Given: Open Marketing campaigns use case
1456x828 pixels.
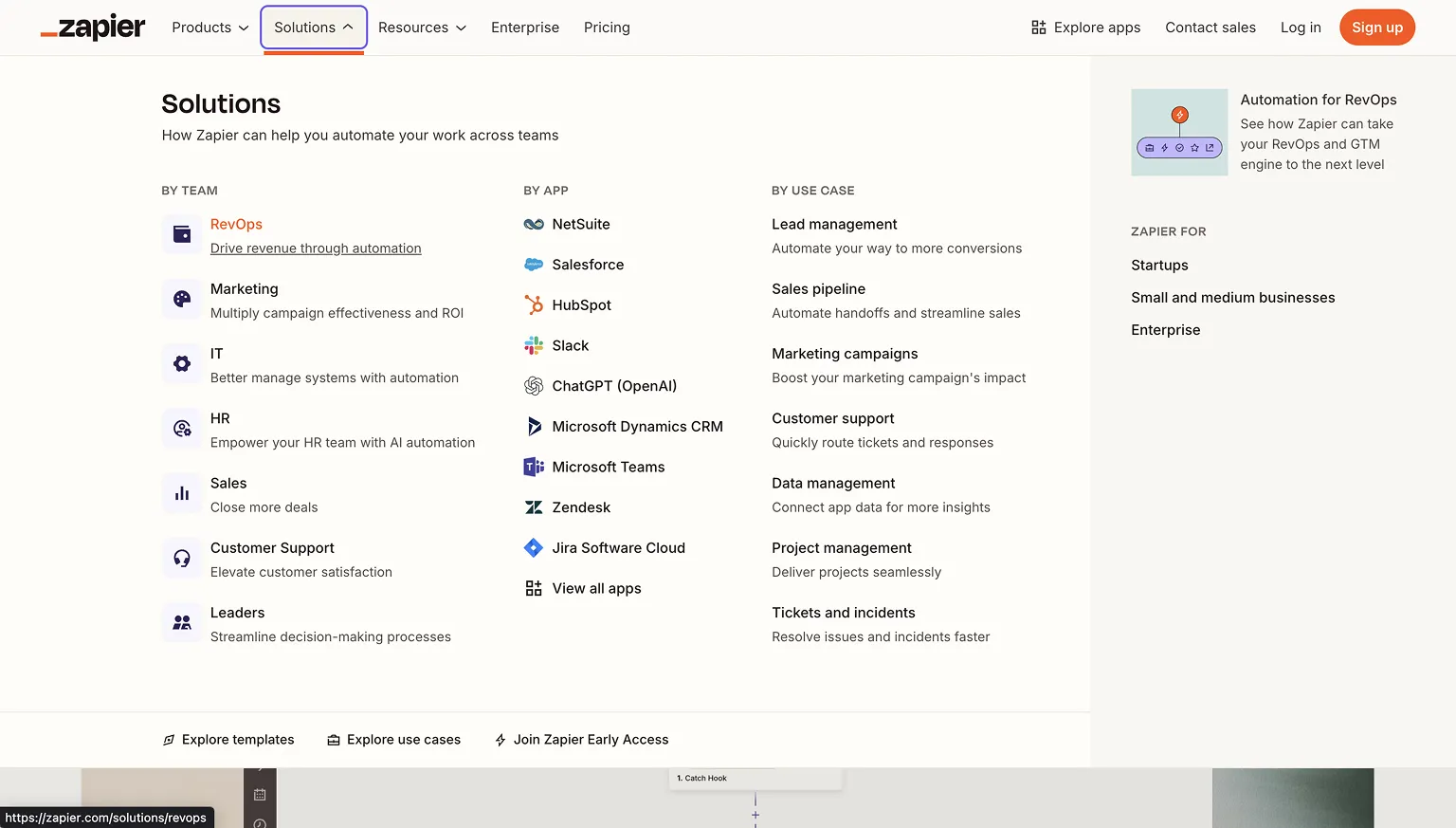Looking at the screenshot, I should pos(845,354).
